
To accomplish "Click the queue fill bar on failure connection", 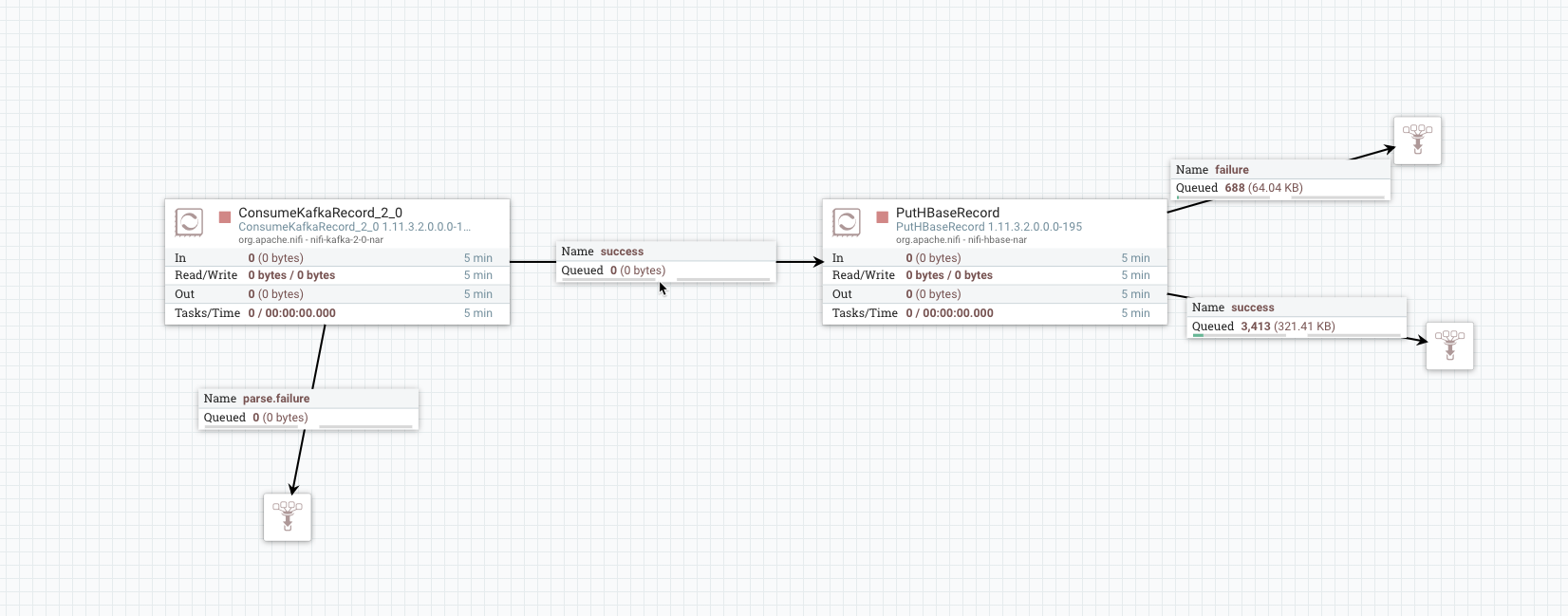I will tap(1223, 197).
